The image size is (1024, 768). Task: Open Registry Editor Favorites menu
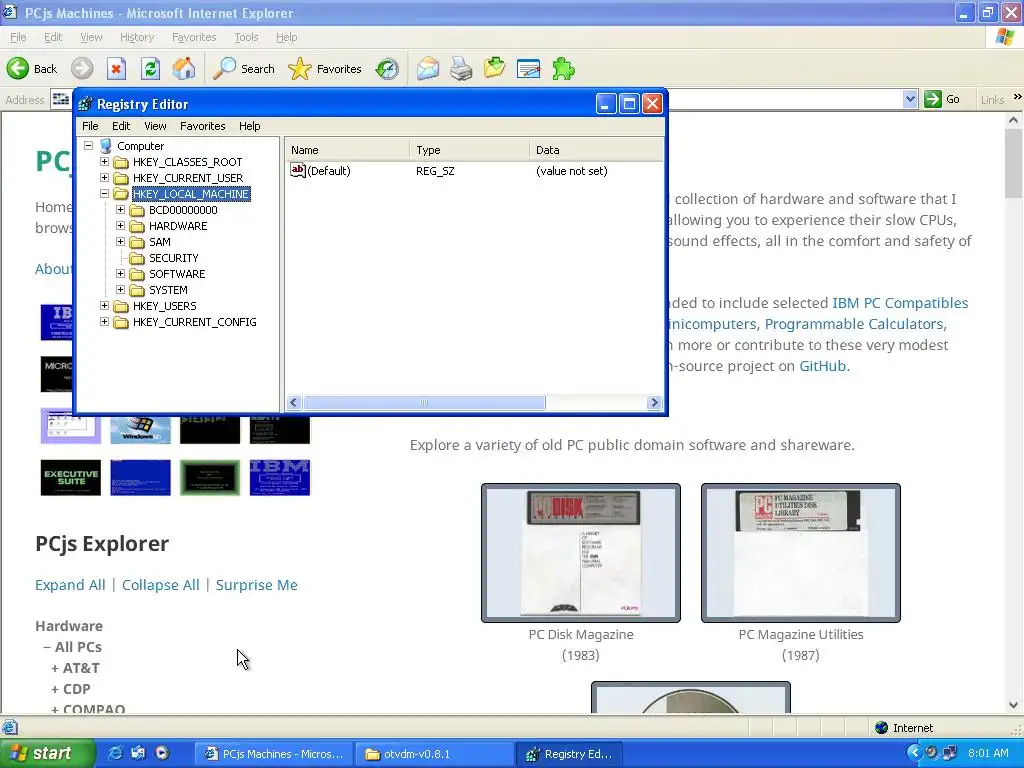[202, 126]
